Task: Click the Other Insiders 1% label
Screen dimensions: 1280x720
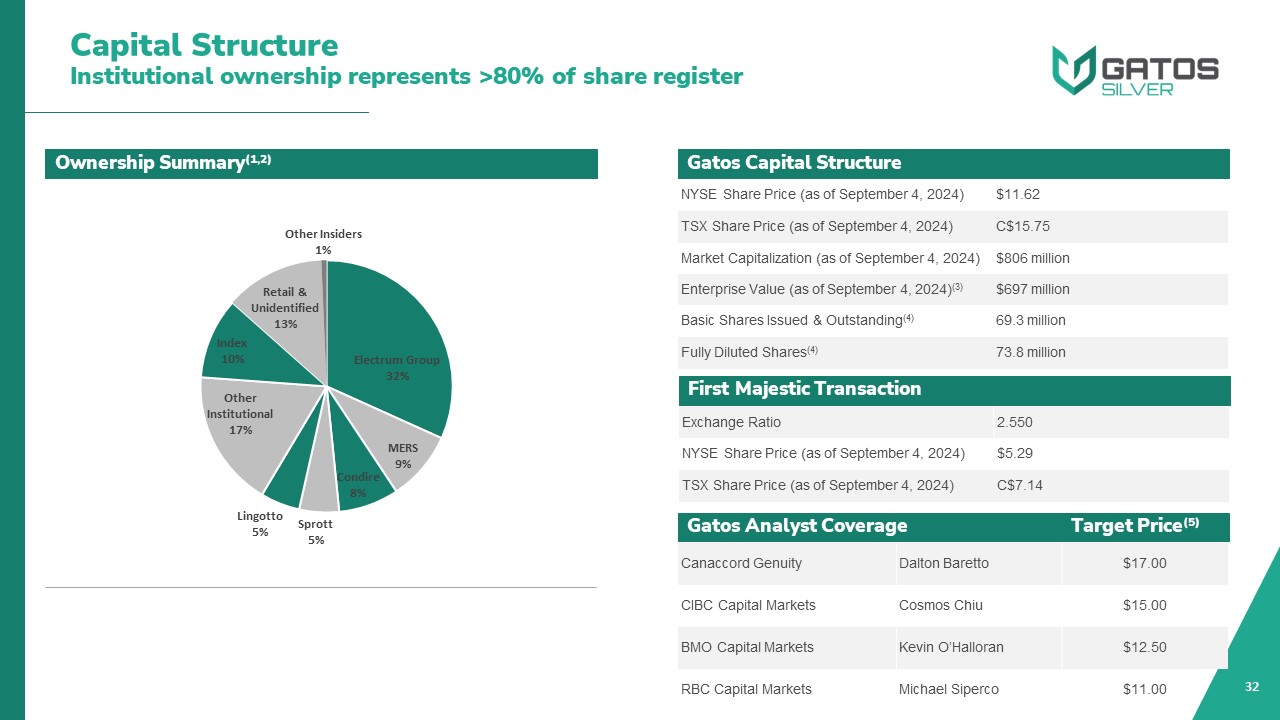Action: [323, 241]
